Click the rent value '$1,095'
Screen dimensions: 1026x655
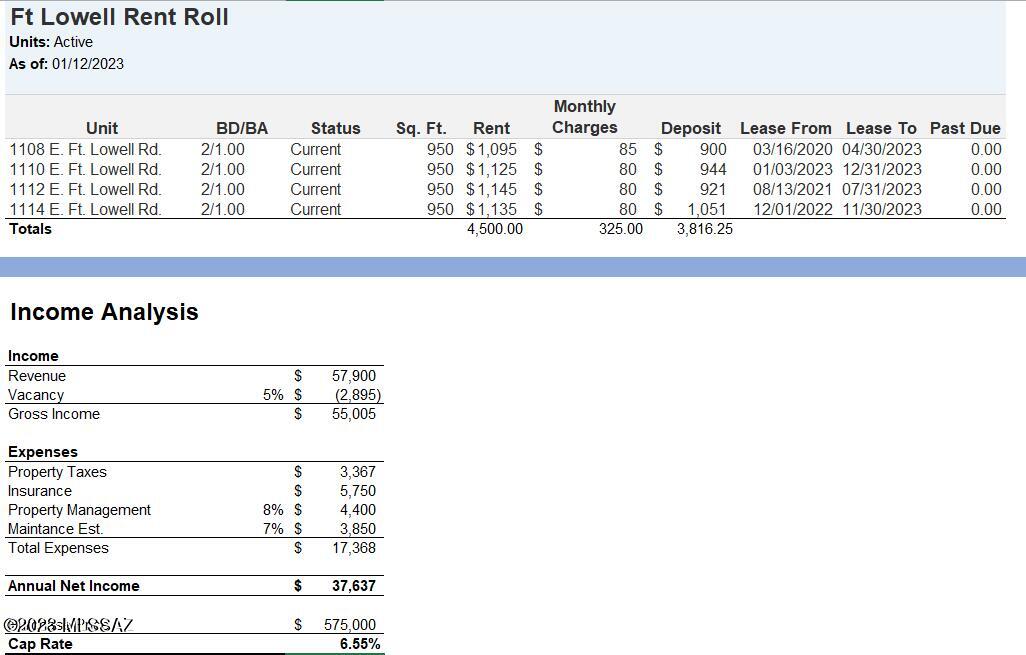(x=491, y=150)
